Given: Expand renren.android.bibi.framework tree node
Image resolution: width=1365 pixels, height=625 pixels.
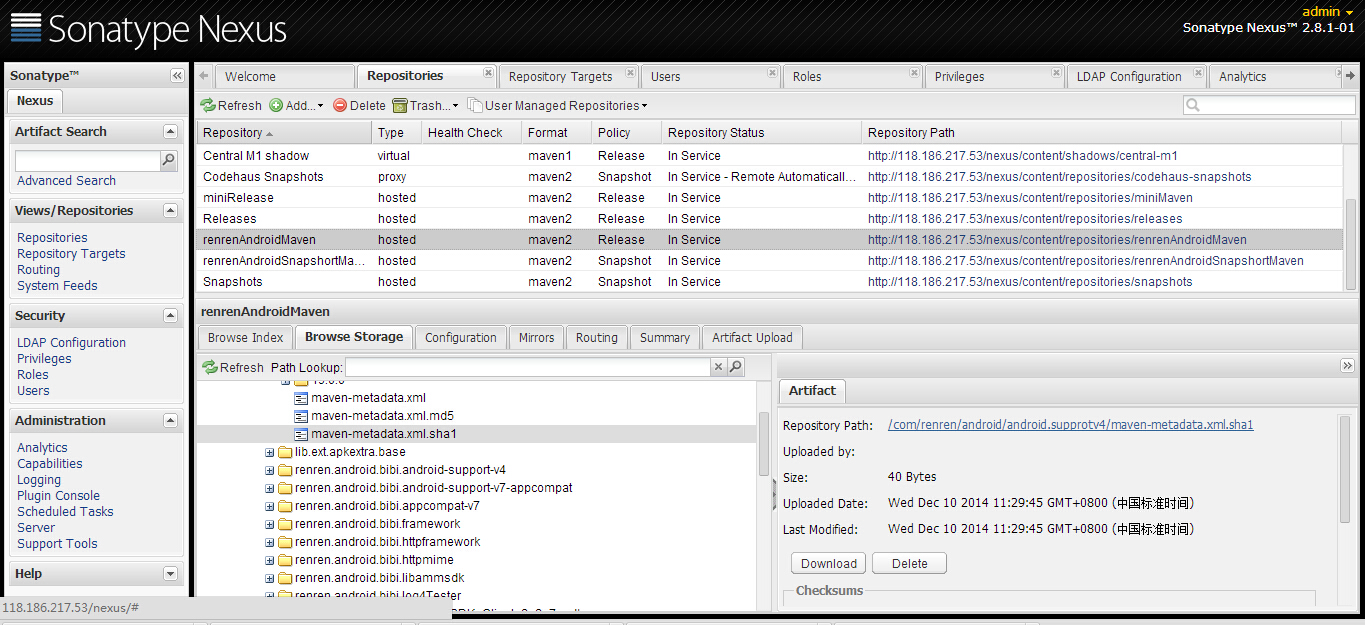Looking at the screenshot, I should (x=269, y=524).
